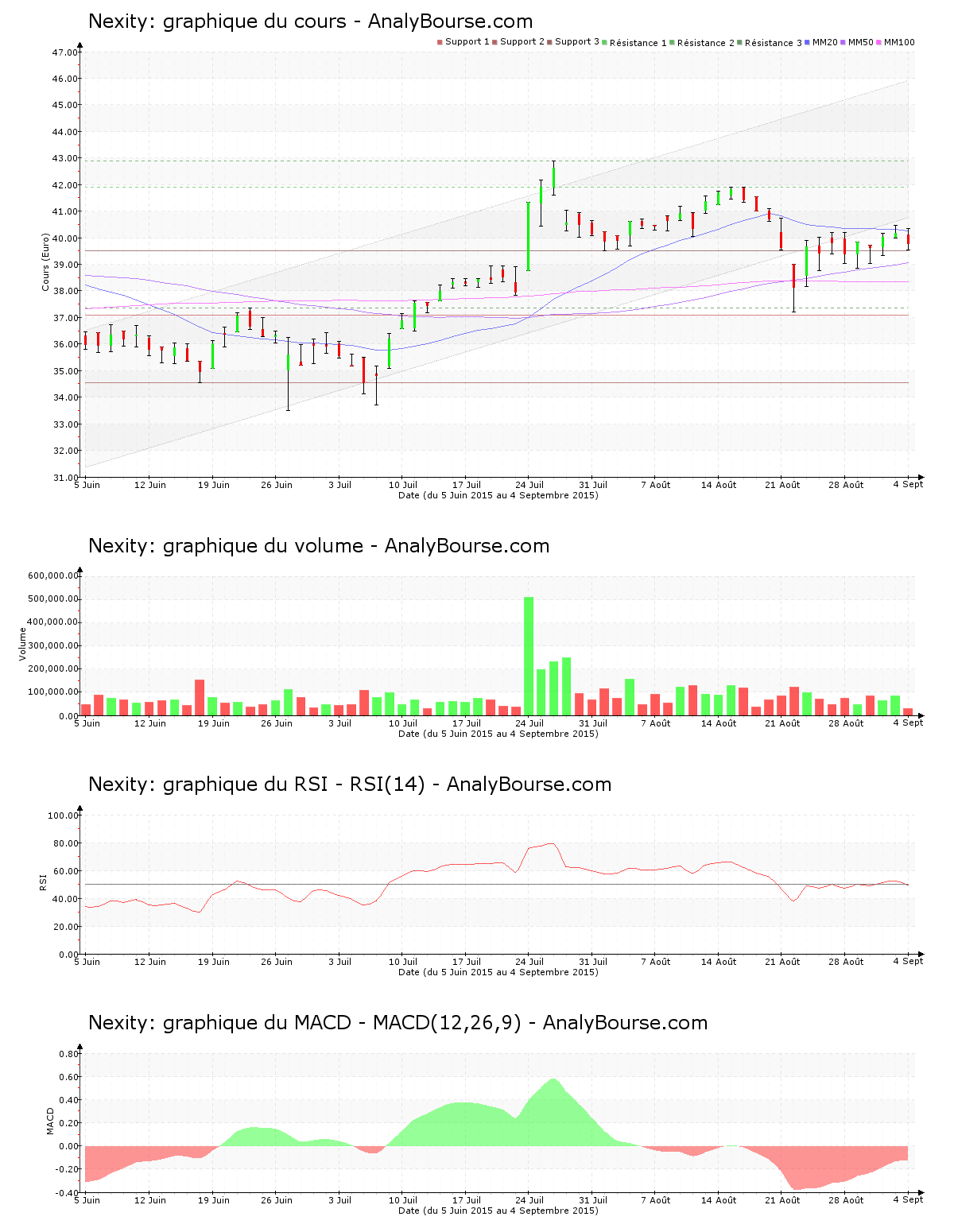Image resolution: width=954 pixels, height=1232 pixels.
Task: Click the 31.00 price axis tick
Action: (65, 478)
